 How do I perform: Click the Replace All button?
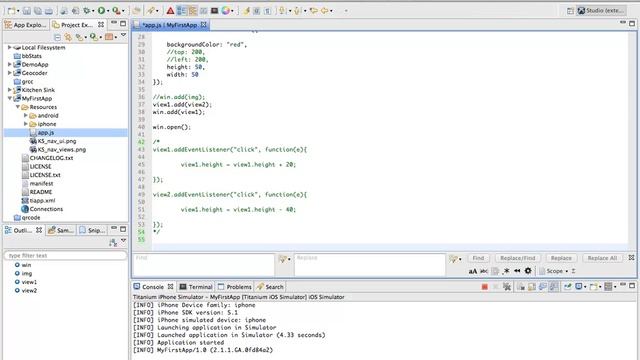tap(602, 258)
